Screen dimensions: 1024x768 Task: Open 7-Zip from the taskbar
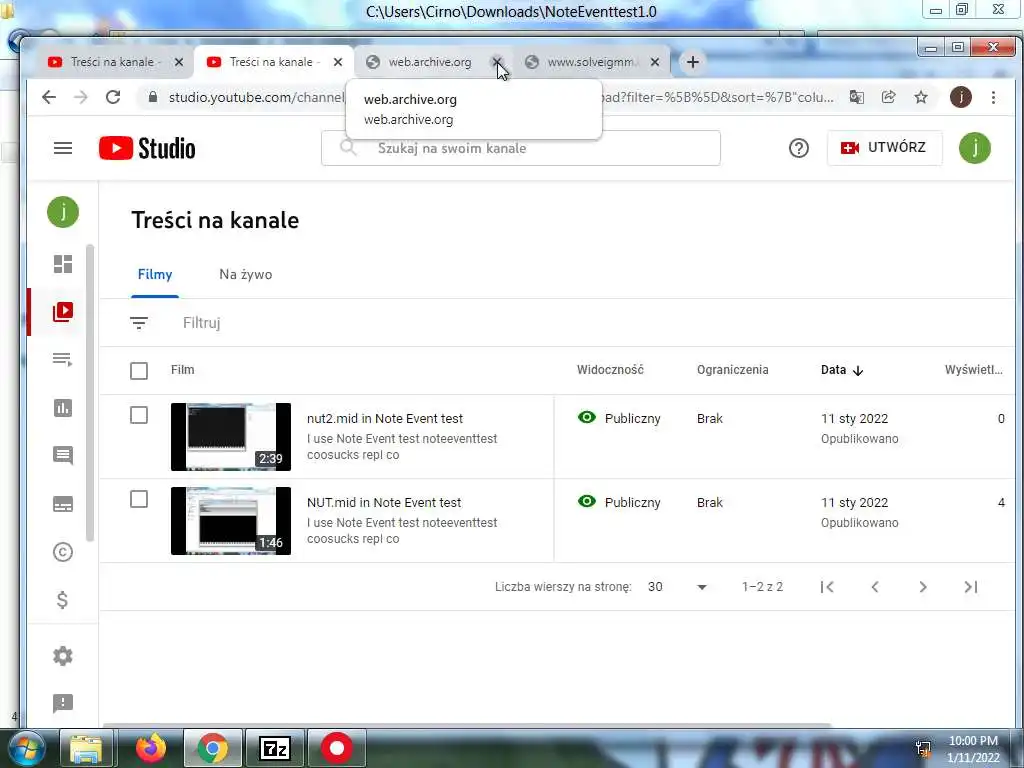pyautogui.click(x=275, y=748)
